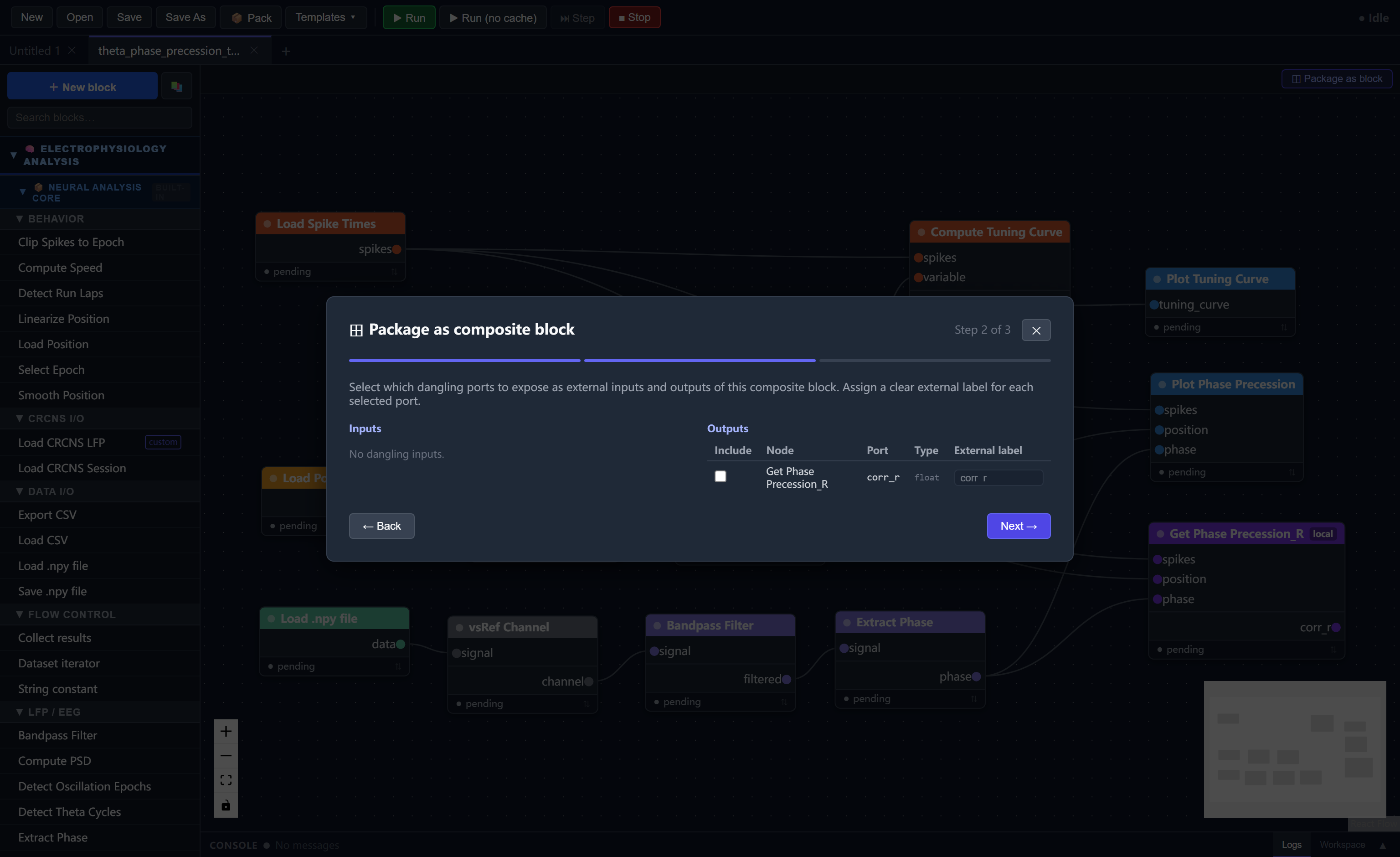Close the Package as composite block dialog
1400x857 pixels.
pos(1036,330)
